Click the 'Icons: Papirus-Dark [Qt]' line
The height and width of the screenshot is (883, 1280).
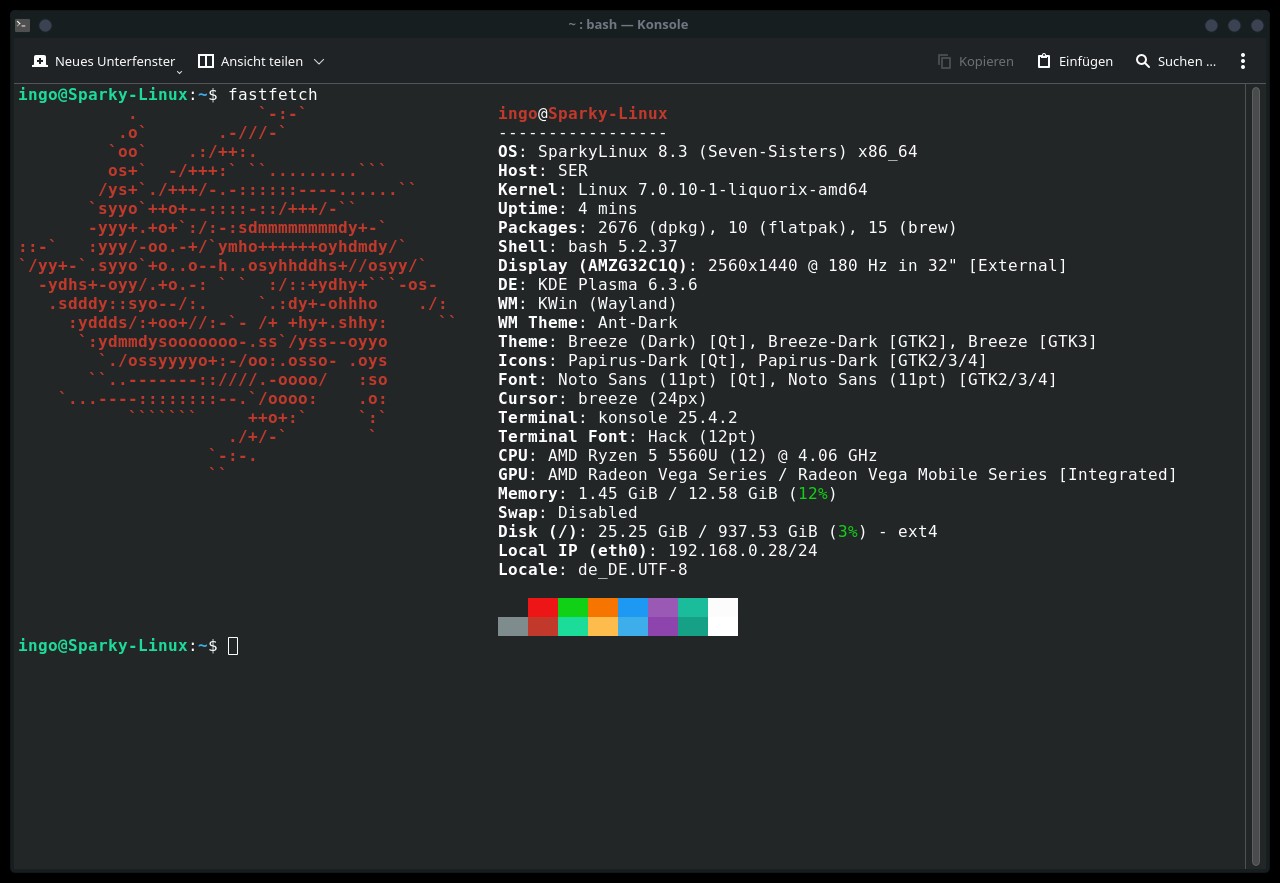[743, 361]
